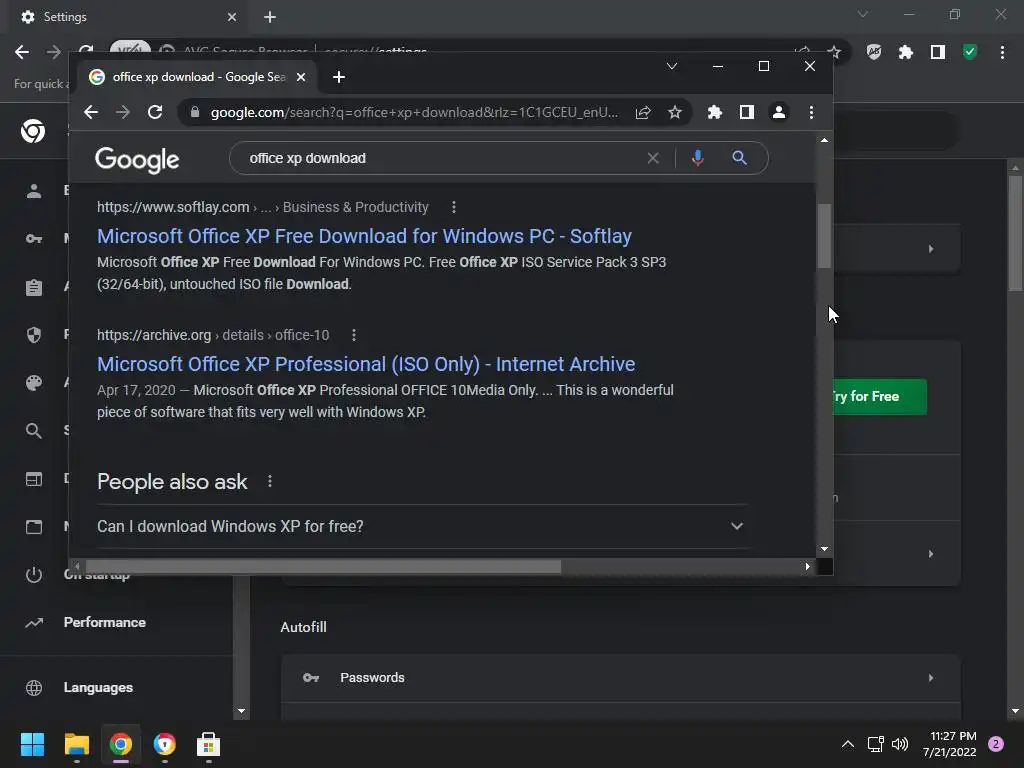
Task: Click the power icon in Settings sidebar
Action: 34,575
